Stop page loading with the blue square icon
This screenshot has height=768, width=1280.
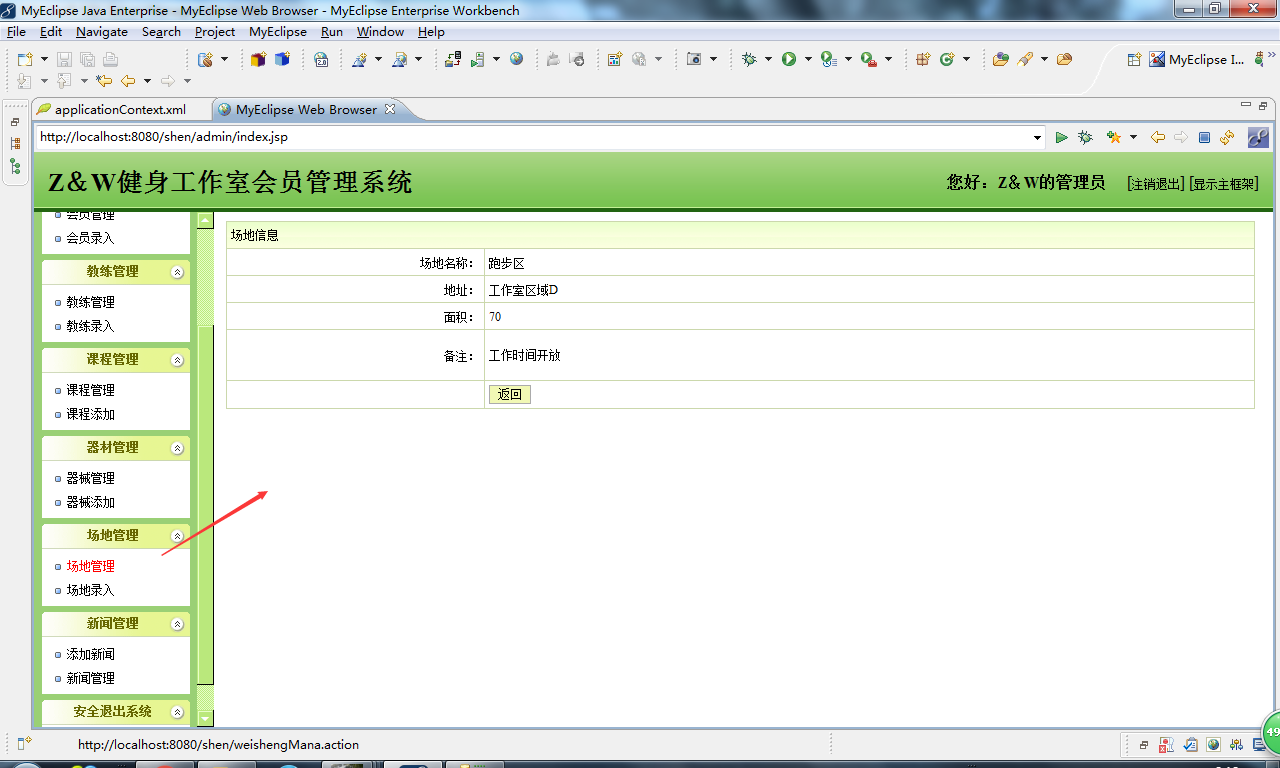1203,137
